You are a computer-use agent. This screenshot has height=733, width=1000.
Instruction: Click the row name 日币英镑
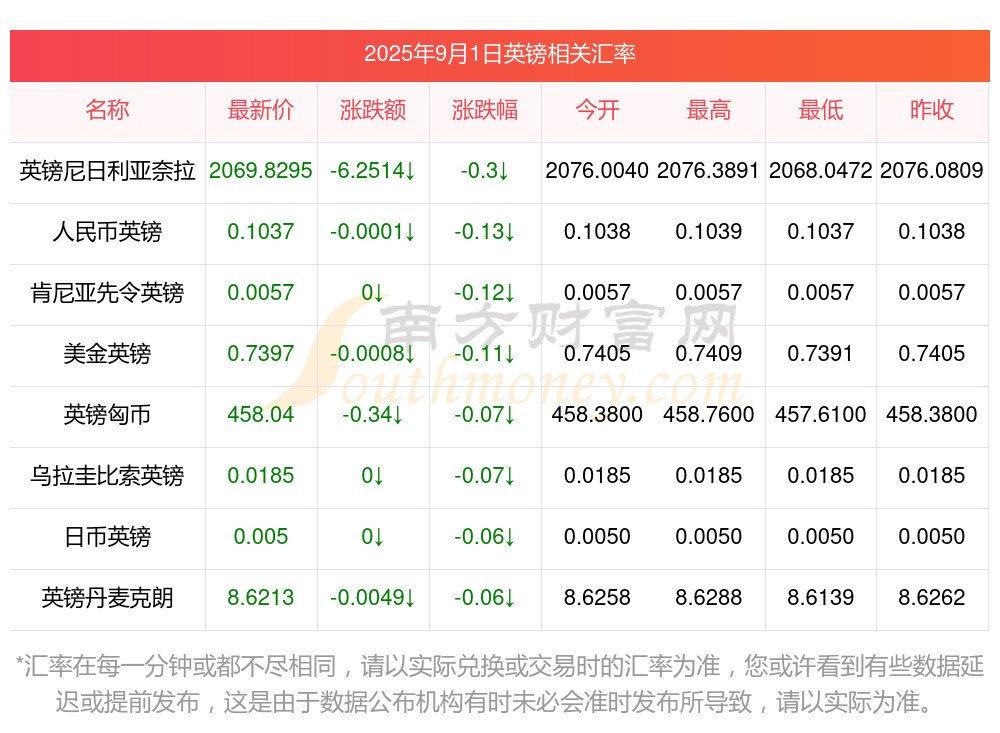tap(107, 537)
